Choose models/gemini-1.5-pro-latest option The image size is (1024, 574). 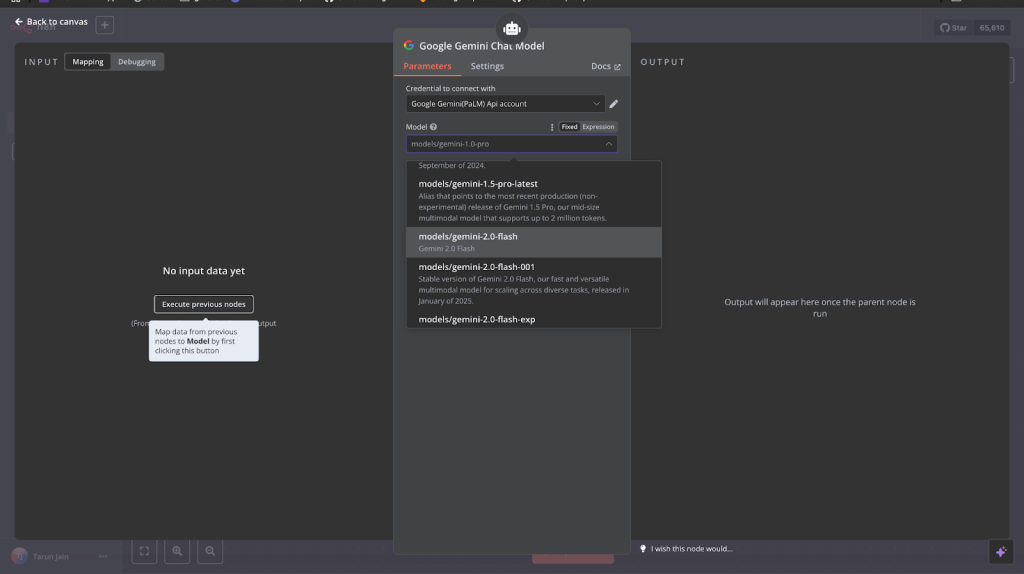tap(534, 200)
